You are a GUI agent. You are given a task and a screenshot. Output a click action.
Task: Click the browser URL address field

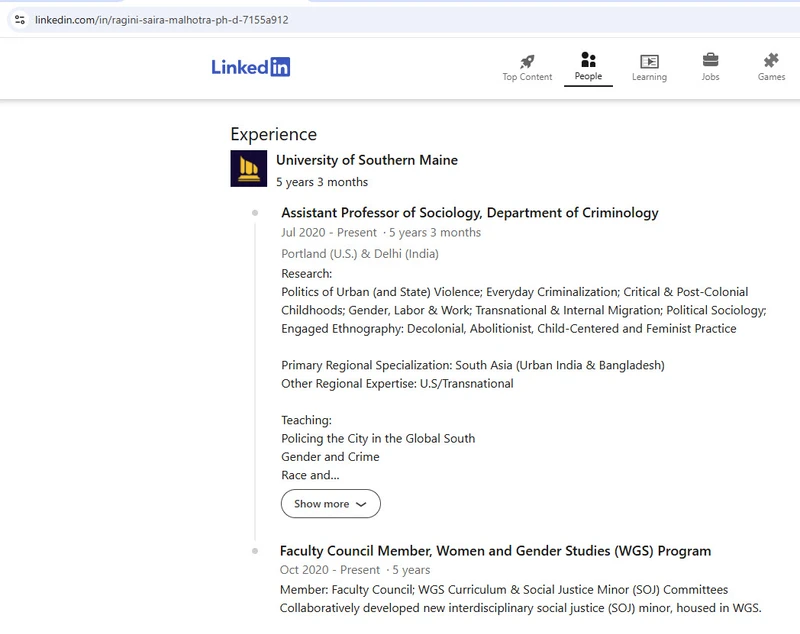click(403, 20)
